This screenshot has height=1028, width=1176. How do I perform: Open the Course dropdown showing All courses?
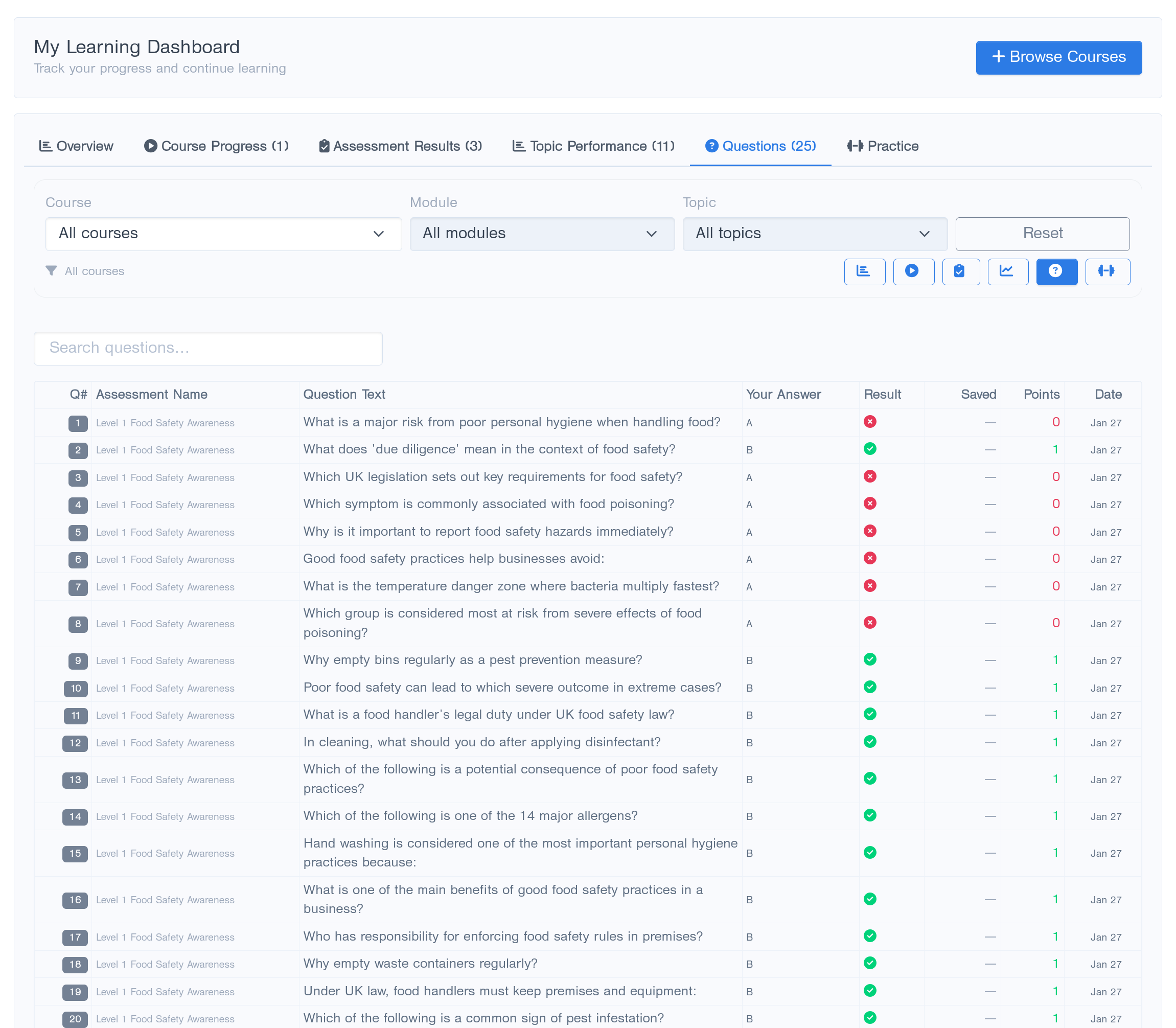tap(223, 234)
